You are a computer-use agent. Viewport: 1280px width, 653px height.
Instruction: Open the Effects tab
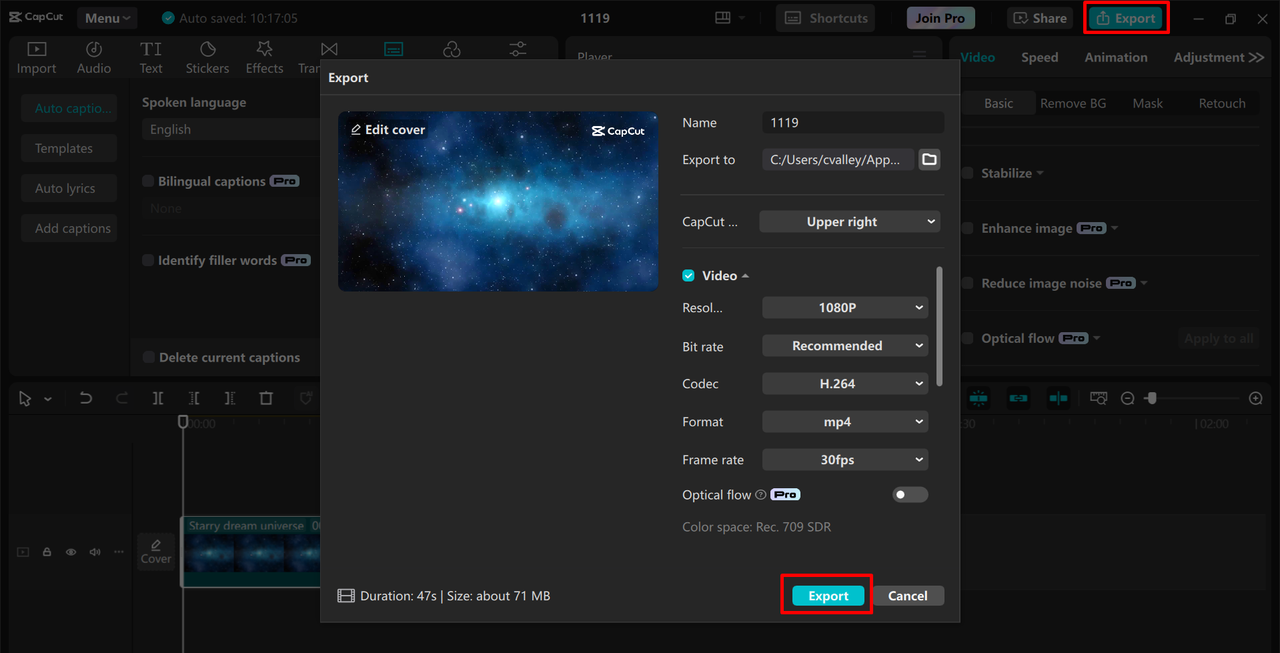tap(264, 58)
